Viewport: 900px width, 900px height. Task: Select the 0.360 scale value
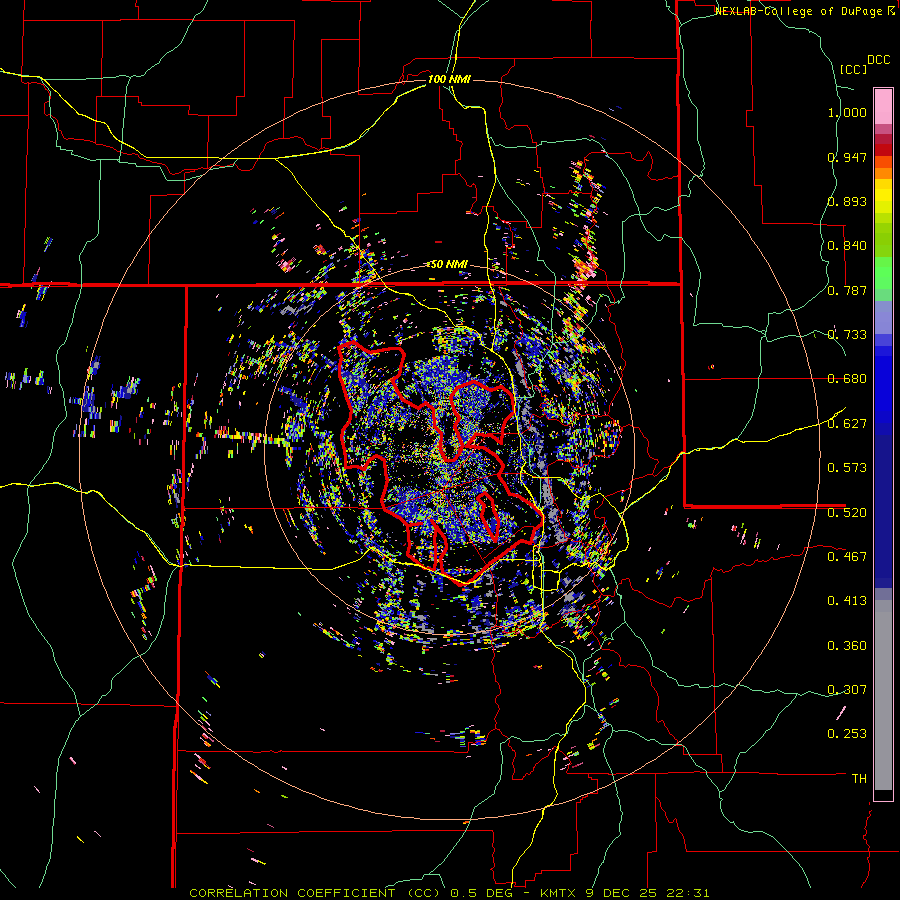click(847, 646)
